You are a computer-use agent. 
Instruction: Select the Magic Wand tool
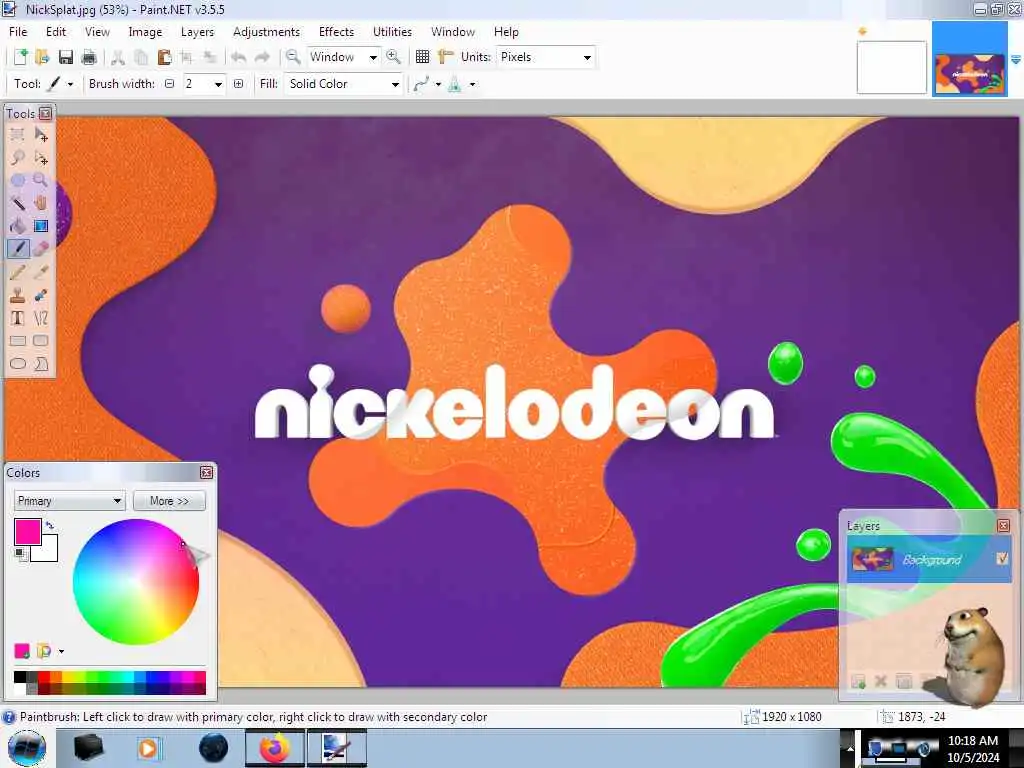coord(18,203)
